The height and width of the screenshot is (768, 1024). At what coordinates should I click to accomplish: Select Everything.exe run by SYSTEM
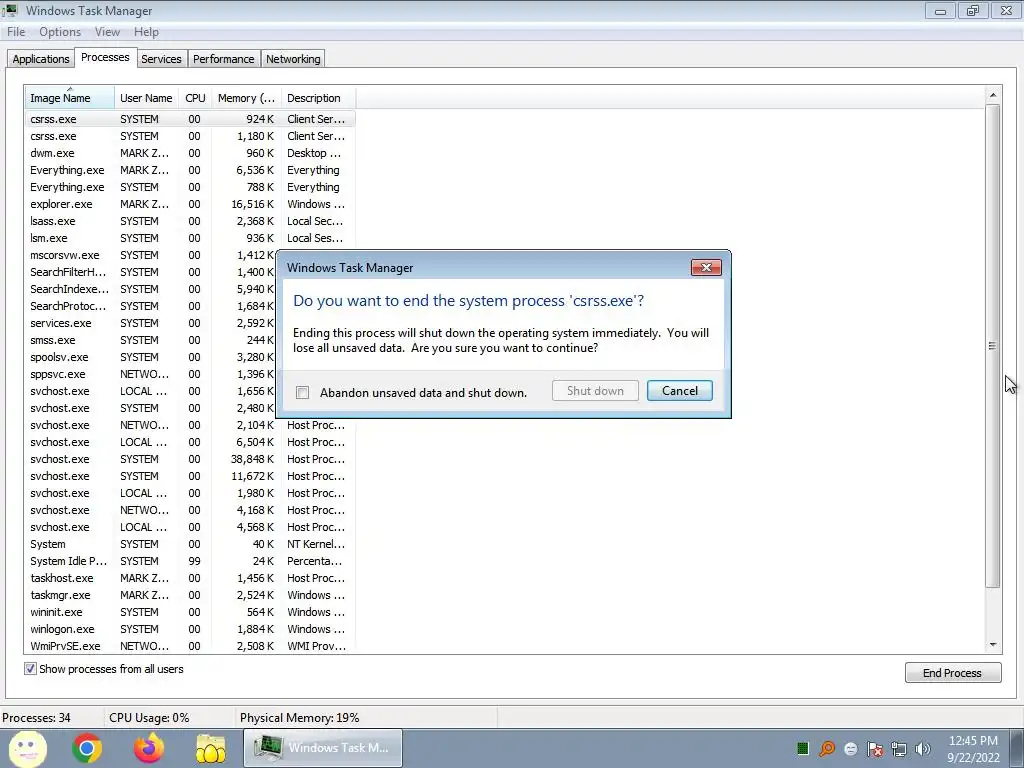pyautogui.click(x=190, y=187)
